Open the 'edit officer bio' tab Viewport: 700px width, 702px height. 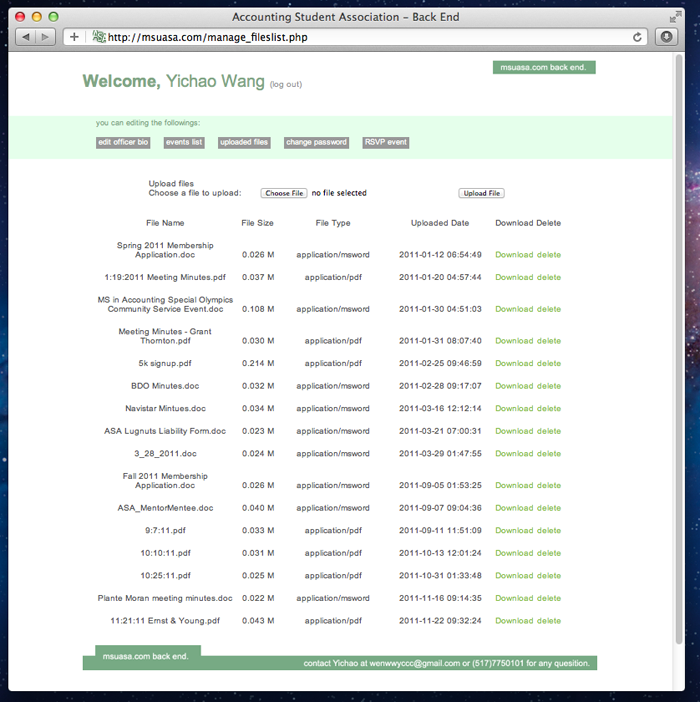coord(123,143)
